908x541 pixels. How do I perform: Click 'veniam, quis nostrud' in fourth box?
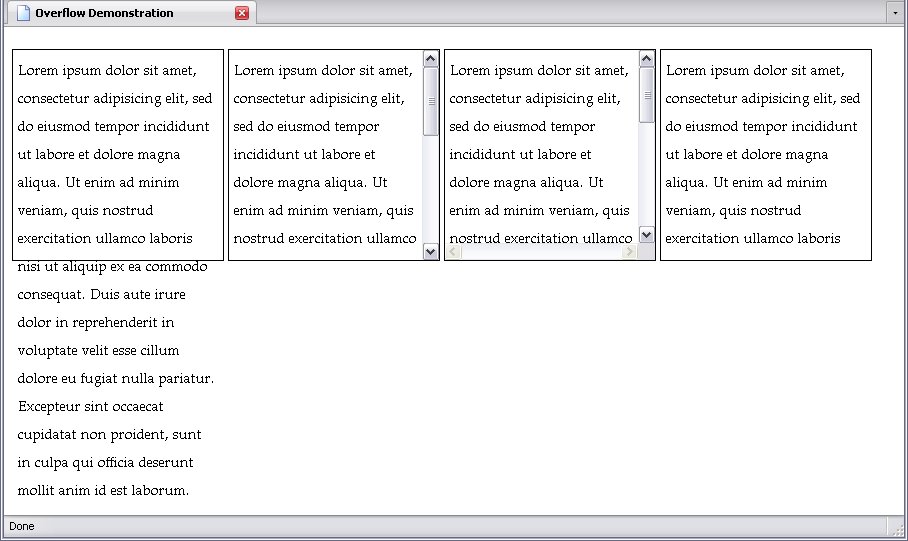coord(733,211)
